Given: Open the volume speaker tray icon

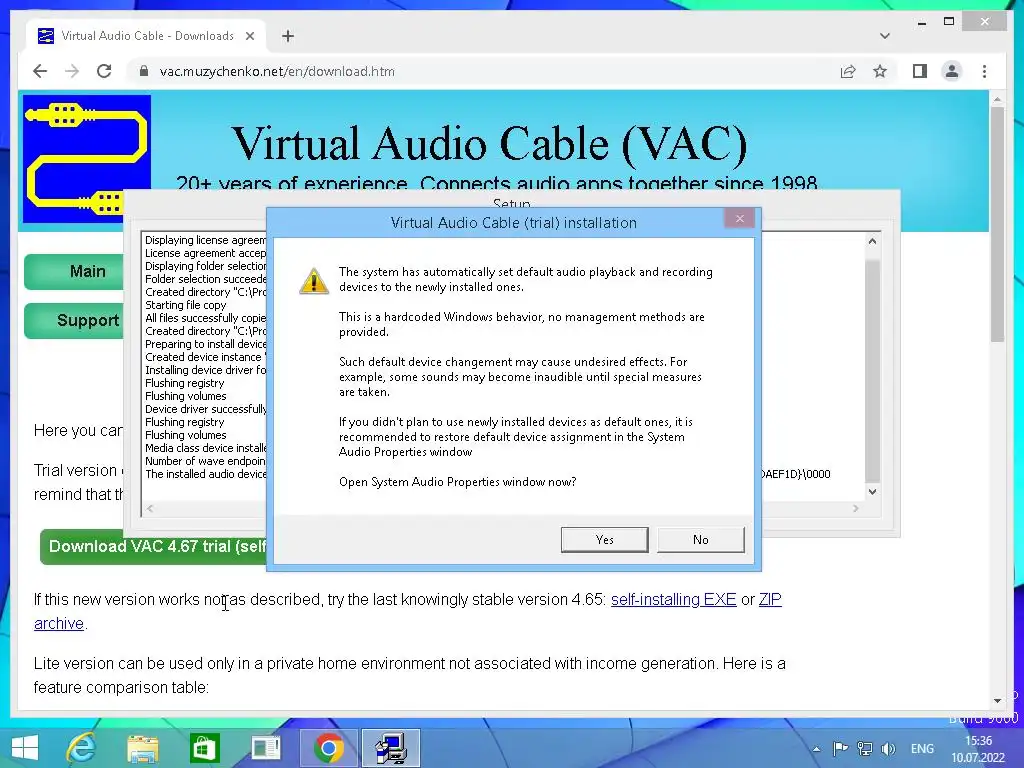Looking at the screenshot, I should coord(888,748).
